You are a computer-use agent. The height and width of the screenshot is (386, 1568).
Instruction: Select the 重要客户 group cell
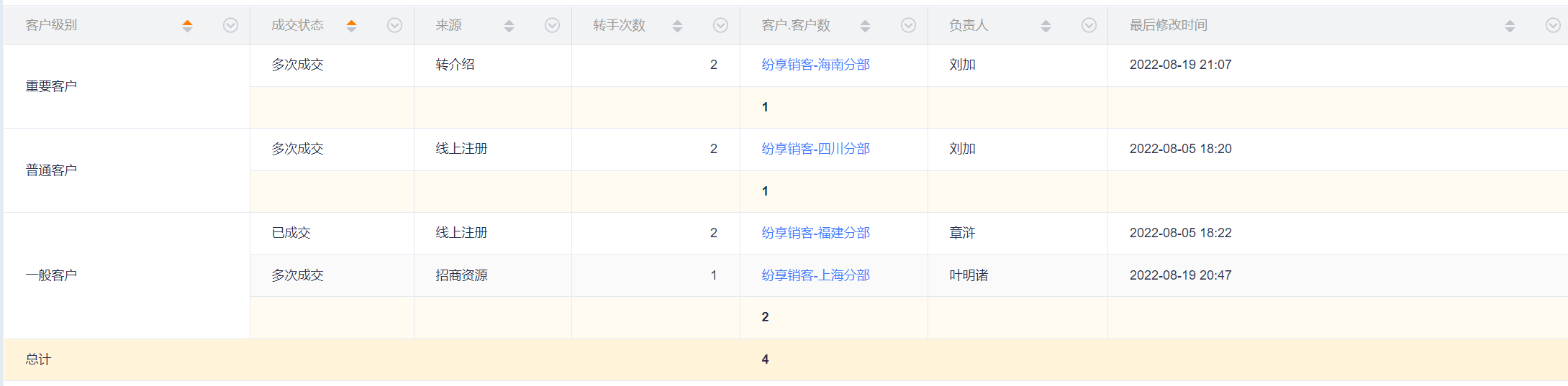pyautogui.click(x=127, y=86)
